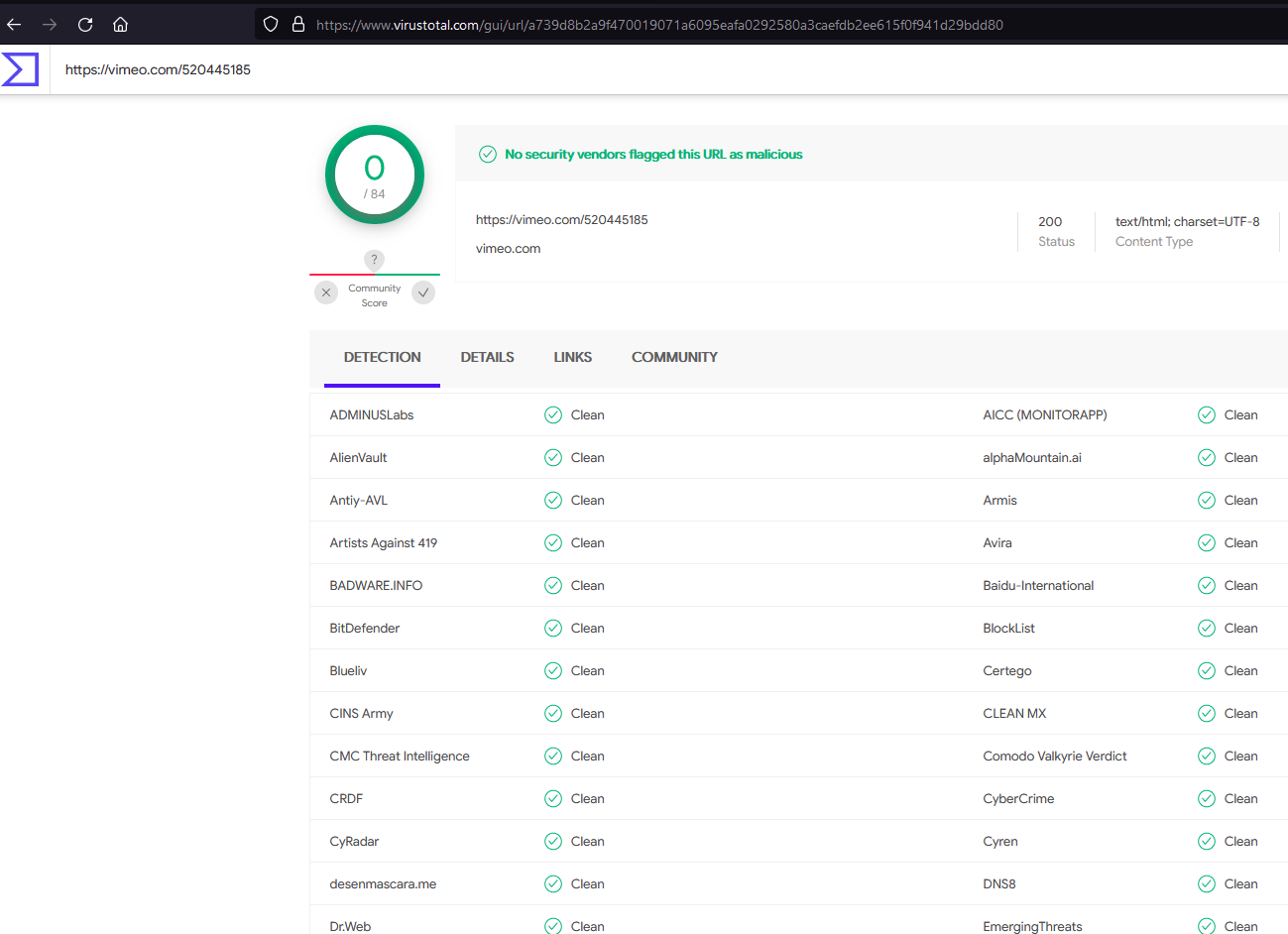The height and width of the screenshot is (934, 1288).
Task: Switch to the LINKS tab
Action: [572, 357]
